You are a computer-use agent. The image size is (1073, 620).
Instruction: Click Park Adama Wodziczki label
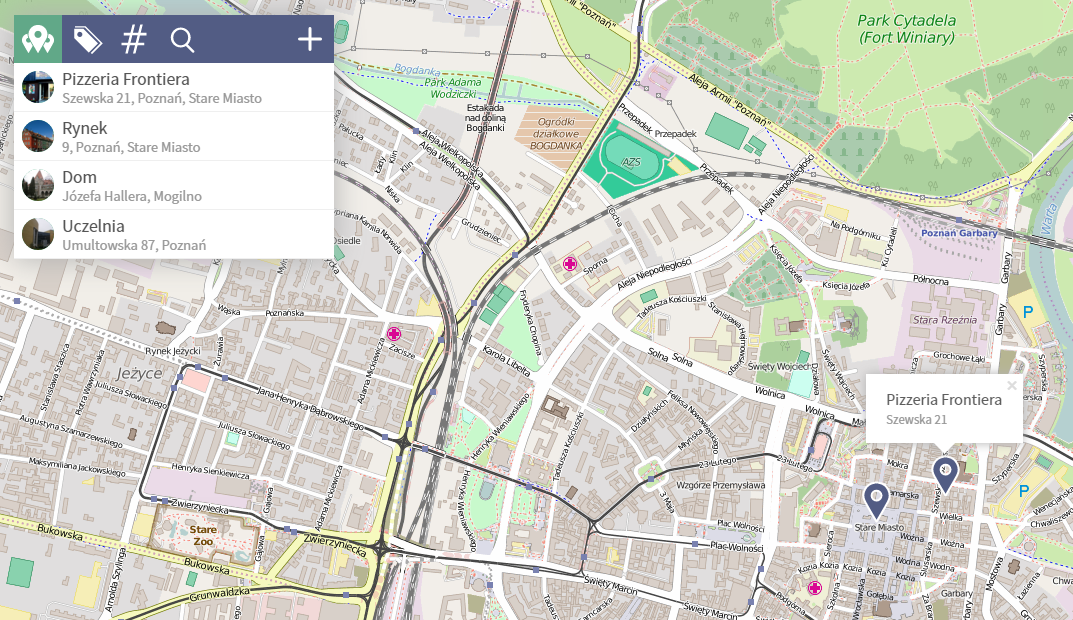453,88
